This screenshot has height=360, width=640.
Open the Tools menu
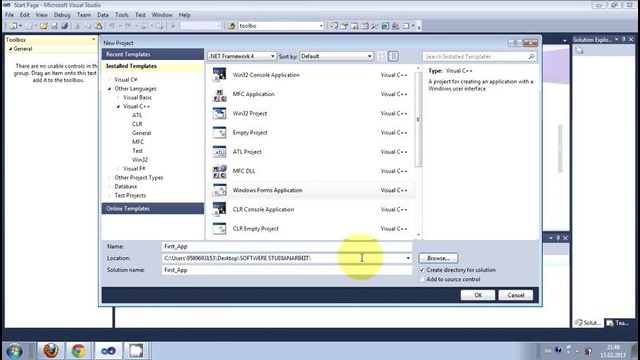click(x=122, y=15)
